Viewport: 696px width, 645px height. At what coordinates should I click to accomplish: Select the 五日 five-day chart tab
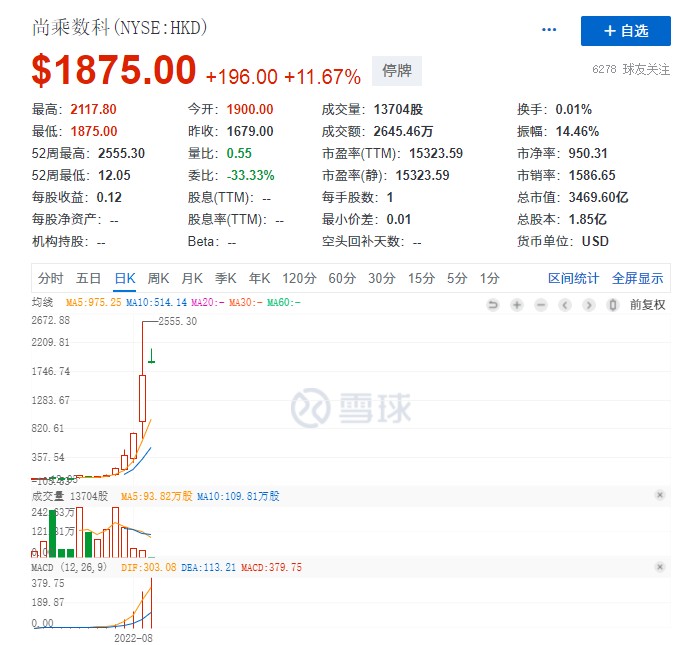(x=88, y=278)
